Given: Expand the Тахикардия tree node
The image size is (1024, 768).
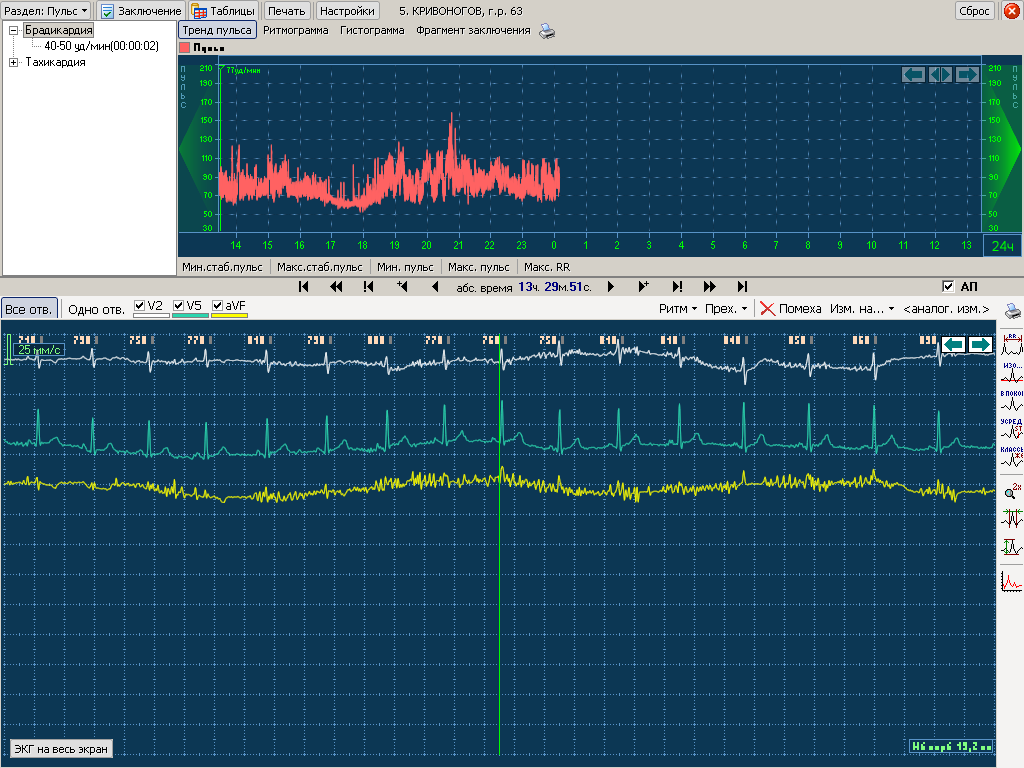Looking at the screenshot, I should (x=13, y=62).
